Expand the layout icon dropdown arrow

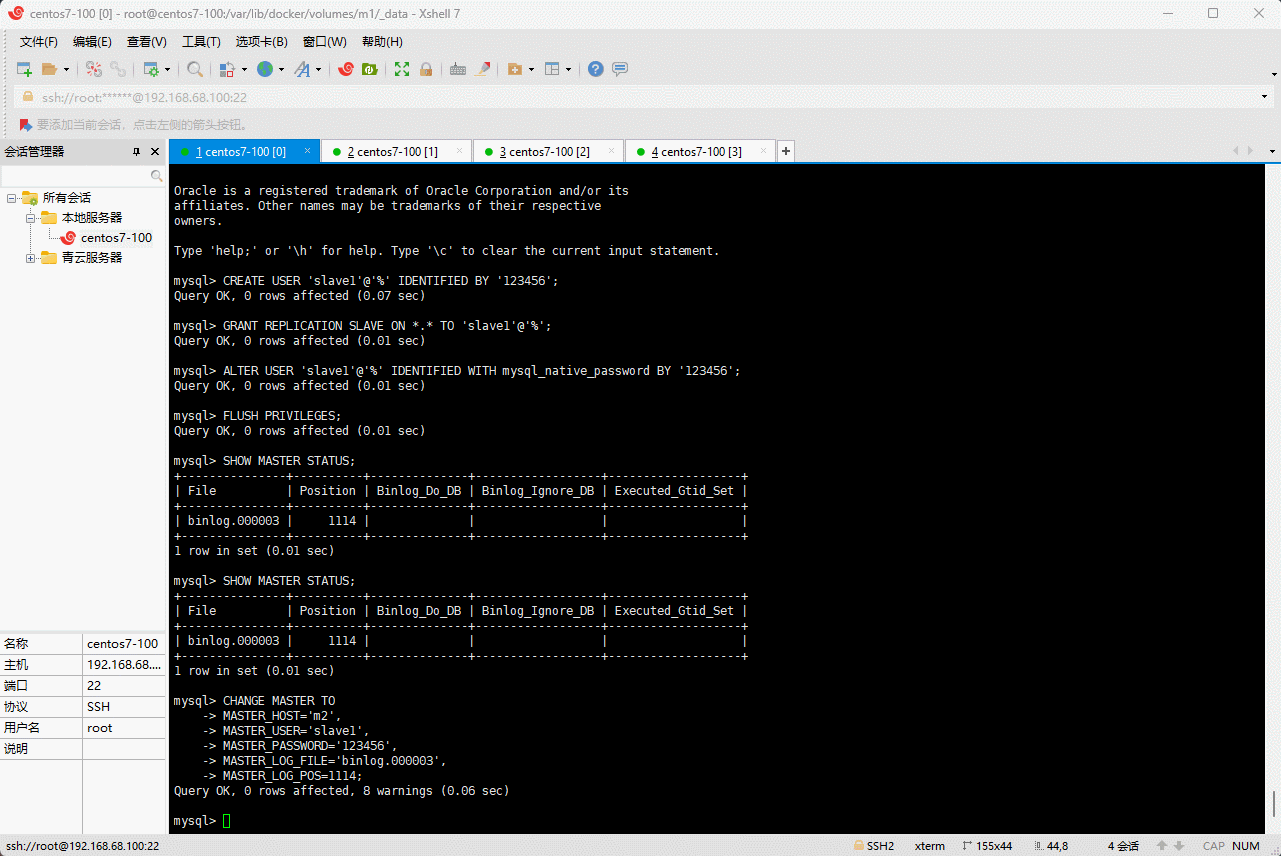pos(568,69)
